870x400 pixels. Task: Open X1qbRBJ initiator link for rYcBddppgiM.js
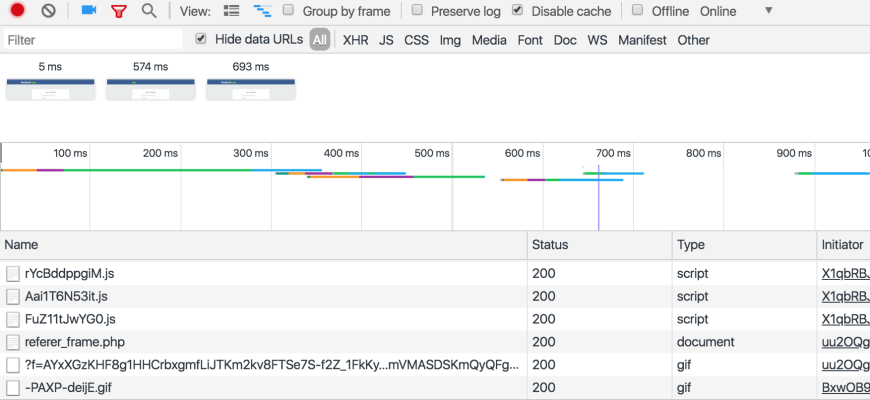click(845, 273)
